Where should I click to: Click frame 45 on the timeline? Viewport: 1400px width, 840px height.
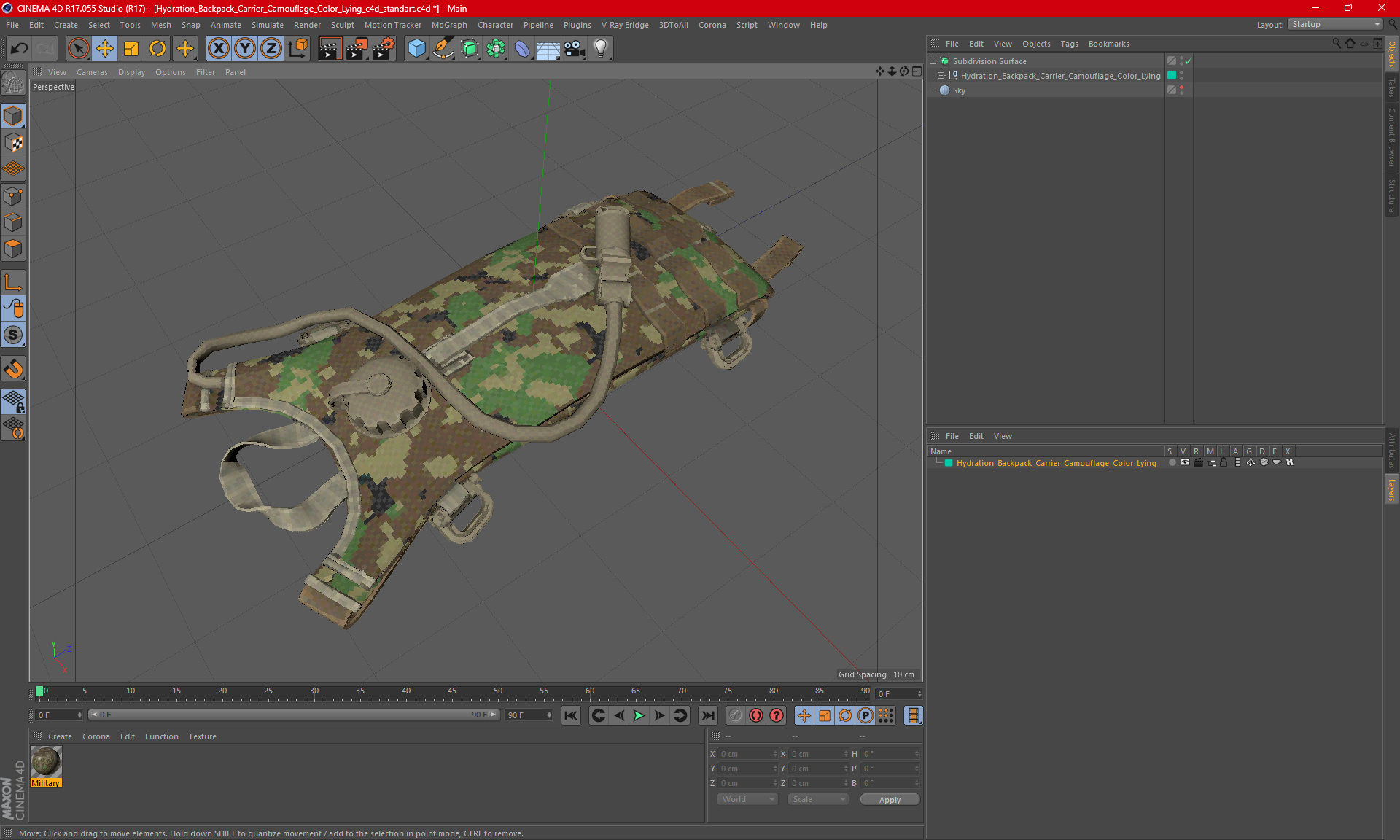452,691
